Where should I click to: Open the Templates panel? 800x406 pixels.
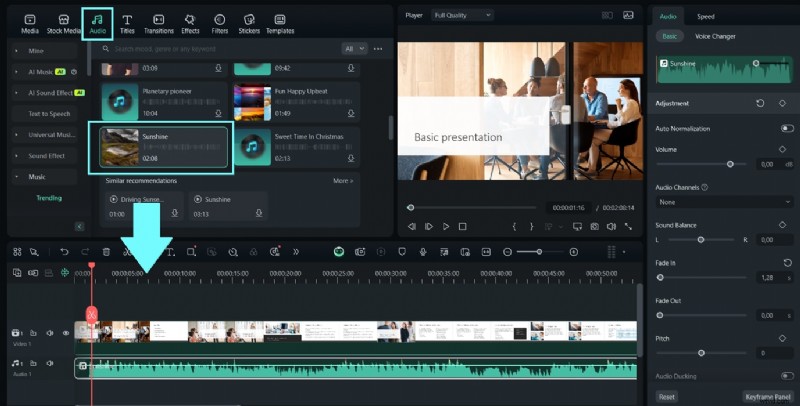pos(280,24)
